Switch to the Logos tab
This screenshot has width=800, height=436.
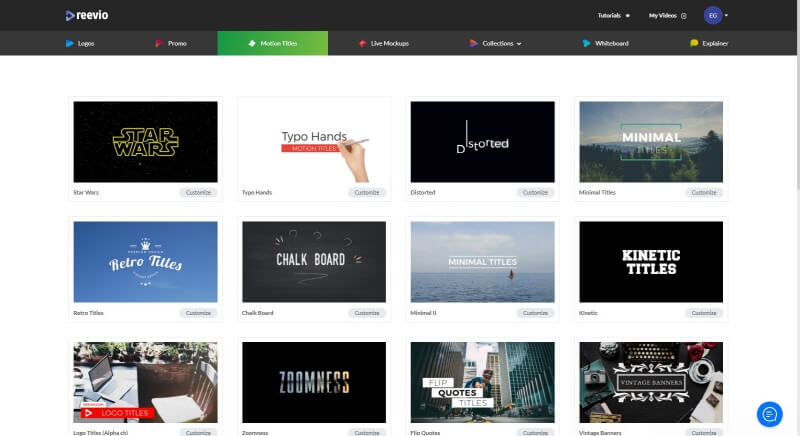[x=80, y=43]
